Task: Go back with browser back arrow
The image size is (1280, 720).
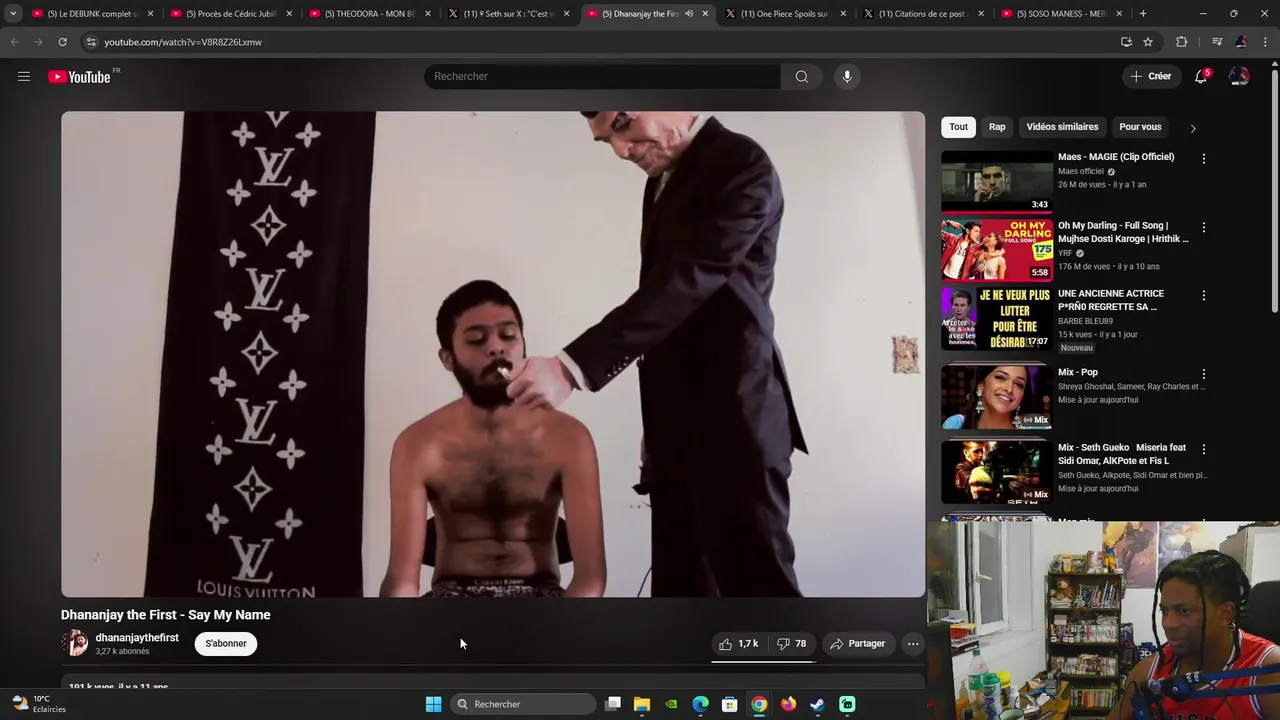Action: [x=14, y=42]
